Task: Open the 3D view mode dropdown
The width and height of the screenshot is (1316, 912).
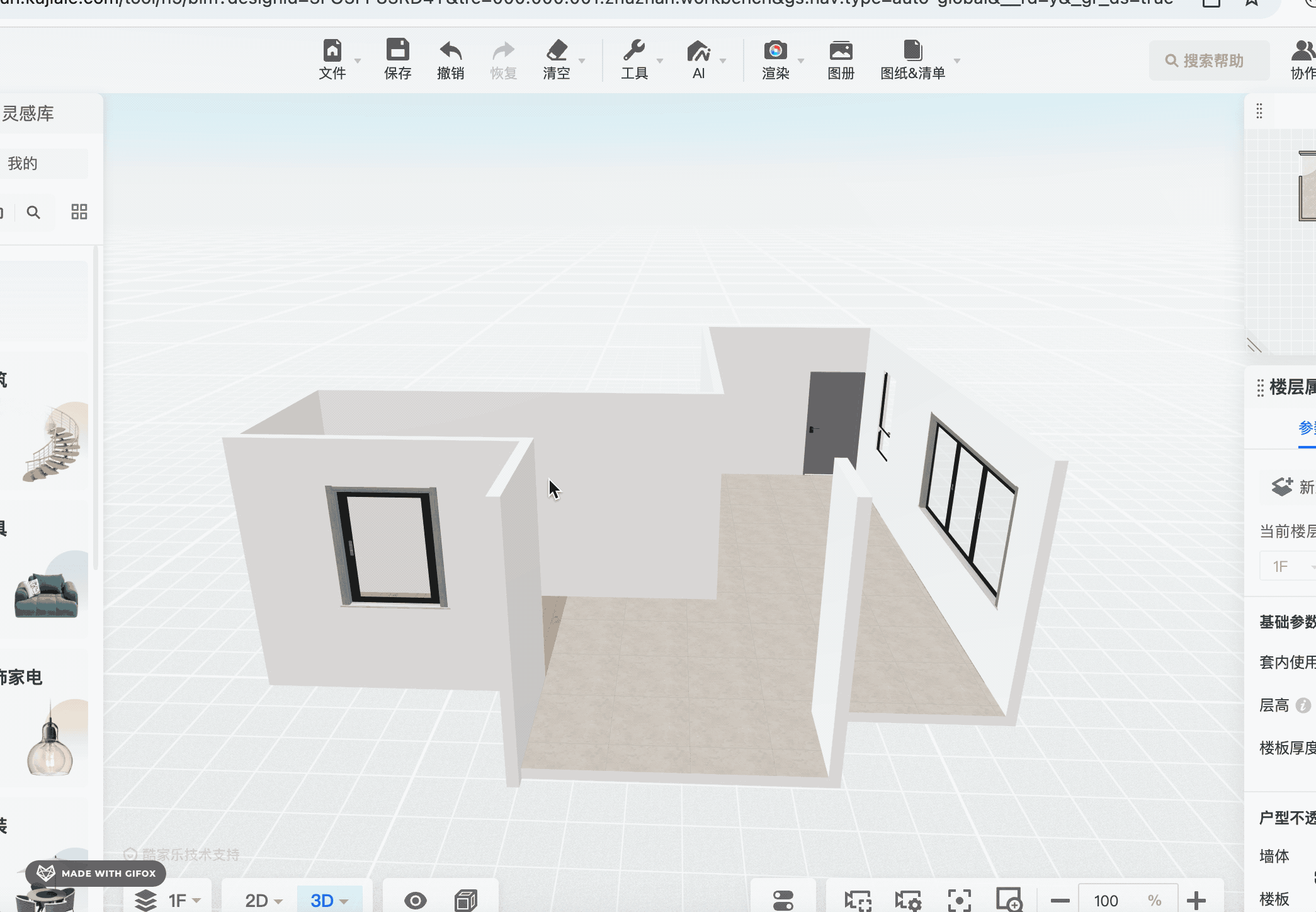Action: click(329, 901)
